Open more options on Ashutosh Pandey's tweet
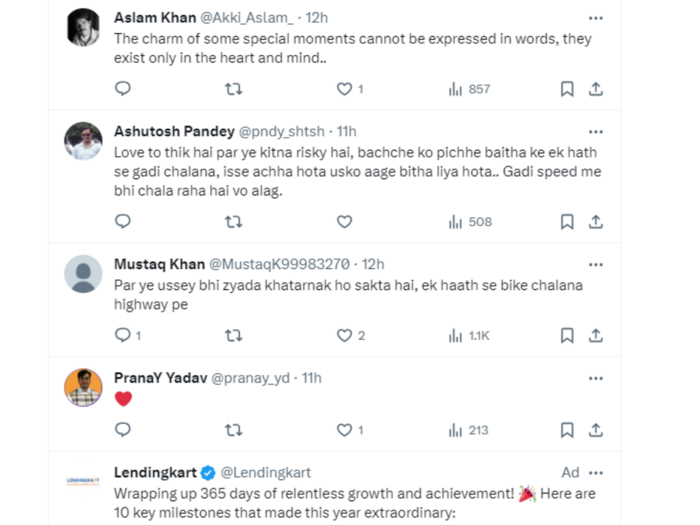 point(596,132)
